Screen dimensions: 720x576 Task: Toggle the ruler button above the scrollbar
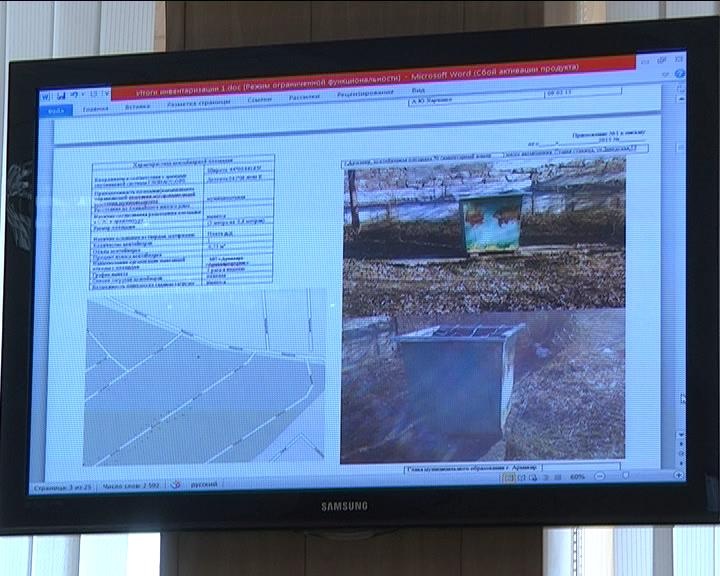click(x=681, y=88)
